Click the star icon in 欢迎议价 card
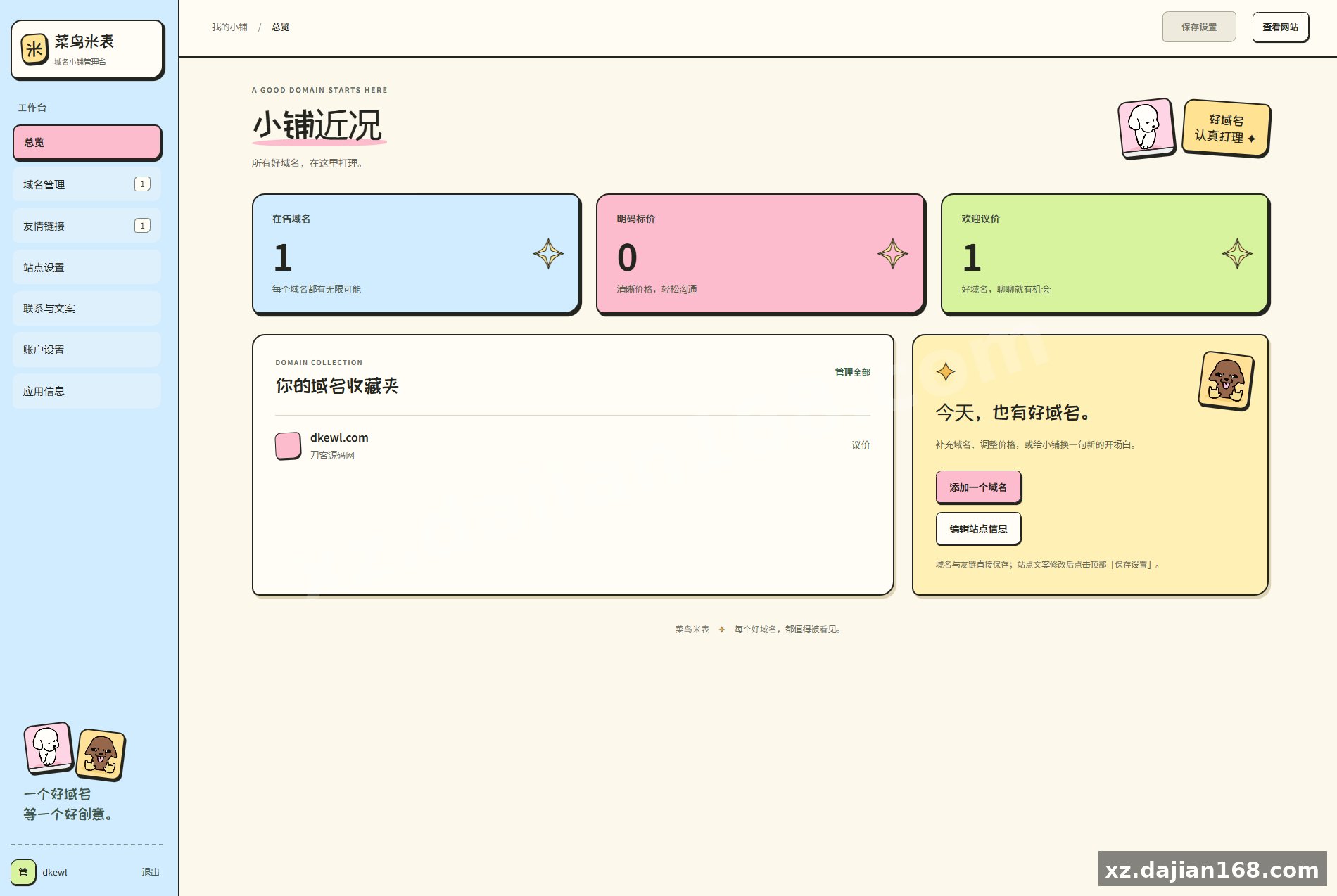This screenshot has height=896, width=1337. pos(1237,254)
